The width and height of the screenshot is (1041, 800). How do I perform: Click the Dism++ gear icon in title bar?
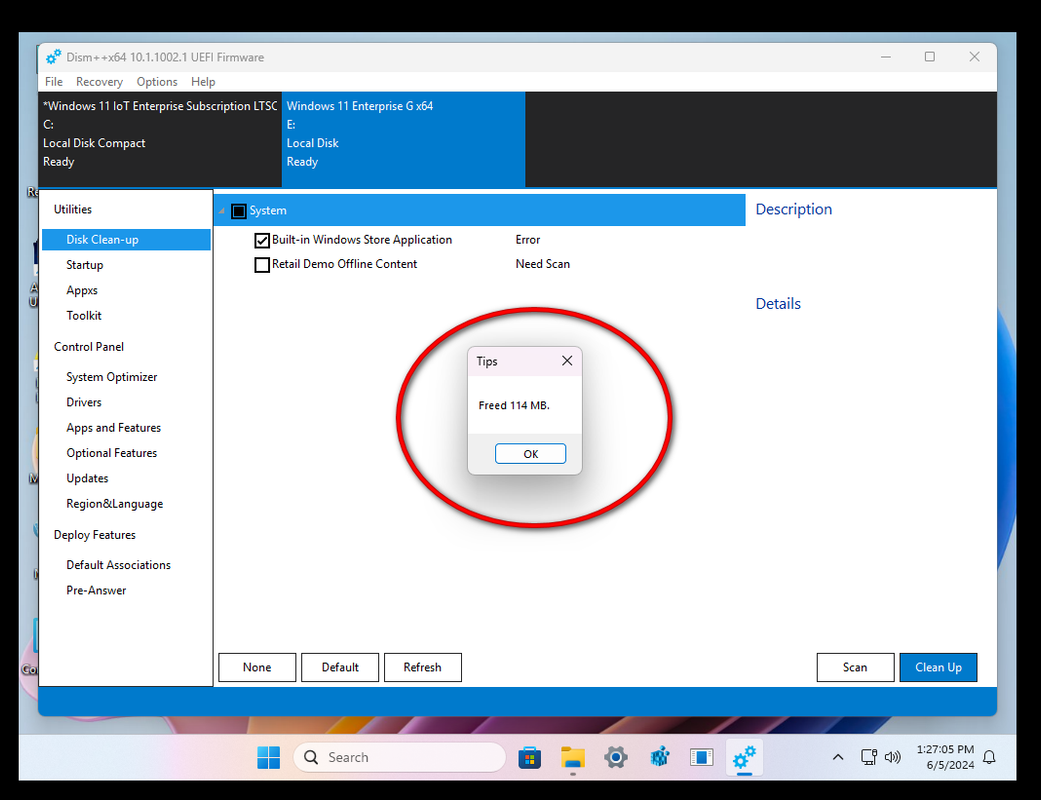[53, 57]
